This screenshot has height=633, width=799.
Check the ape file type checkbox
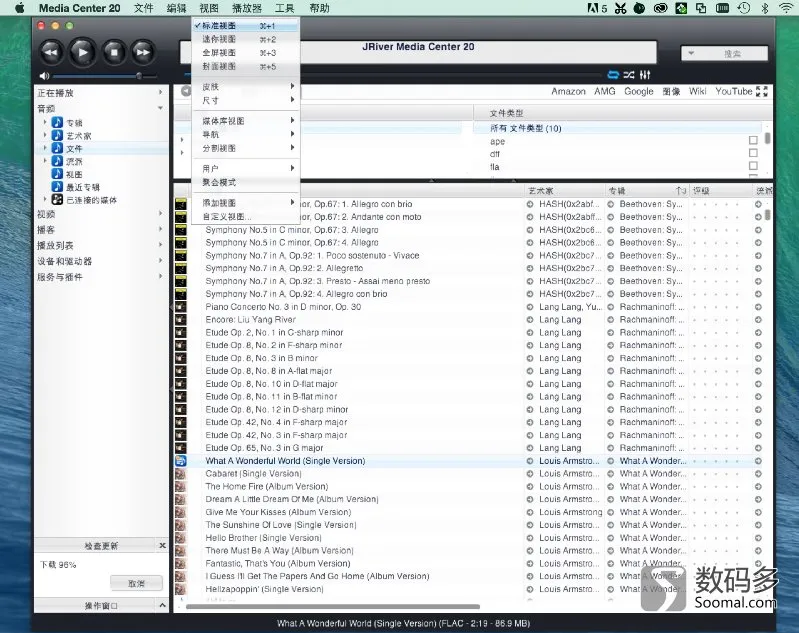click(753, 140)
